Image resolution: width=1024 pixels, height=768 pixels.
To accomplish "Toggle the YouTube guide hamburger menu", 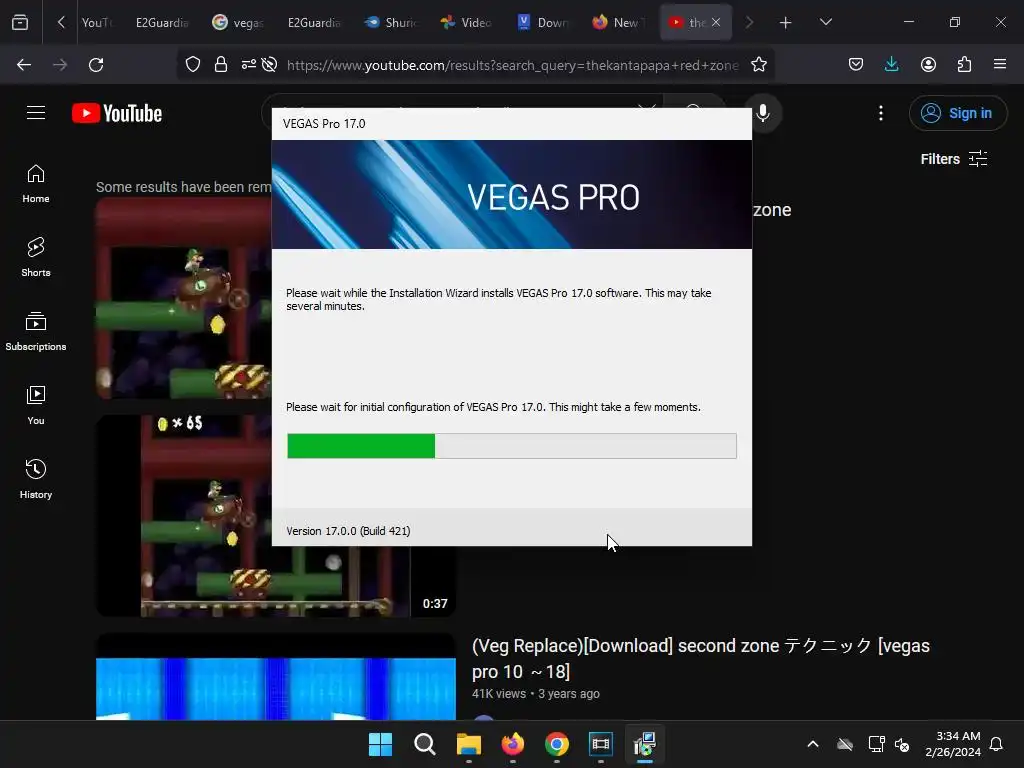I will [36, 113].
